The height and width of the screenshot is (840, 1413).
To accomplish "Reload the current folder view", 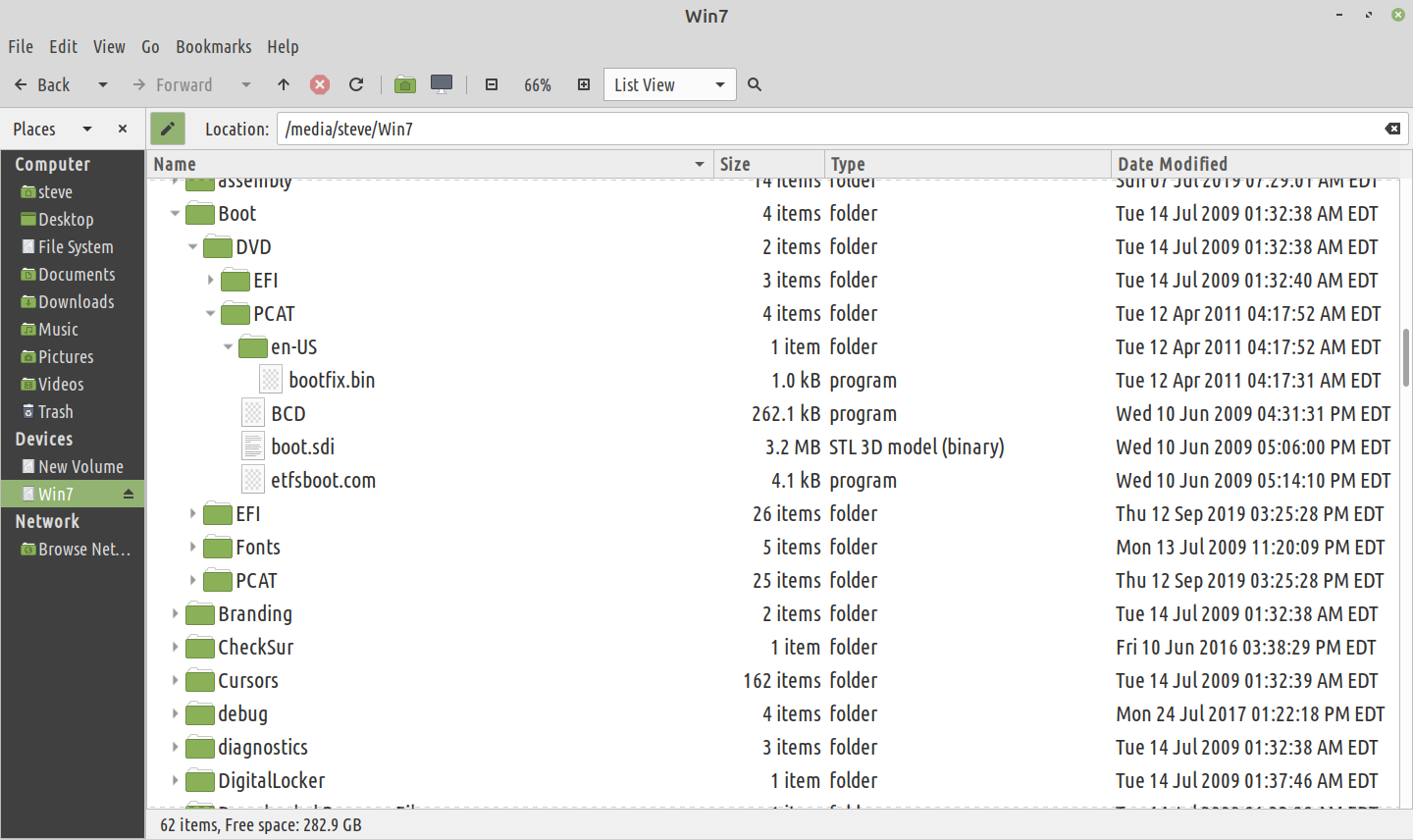I will (356, 85).
